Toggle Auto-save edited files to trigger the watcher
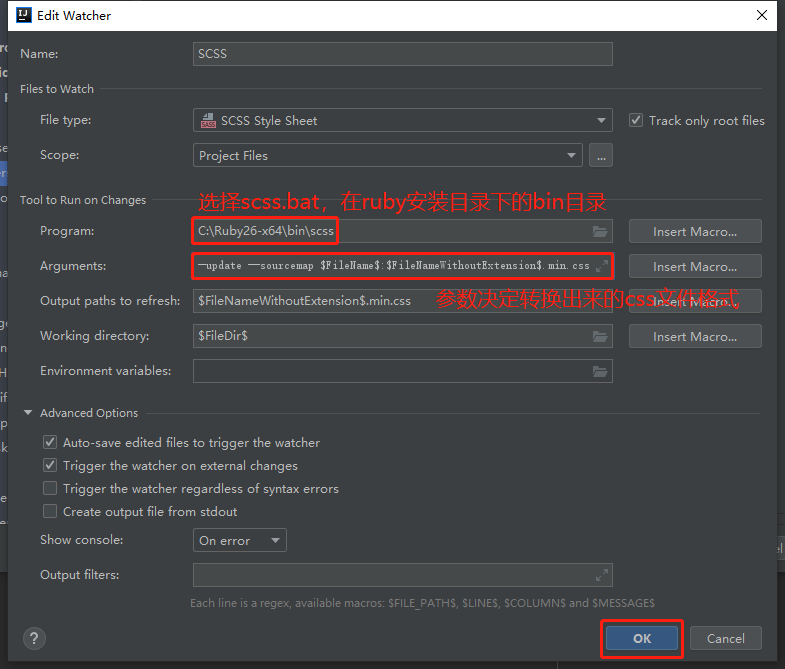 click(50, 442)
